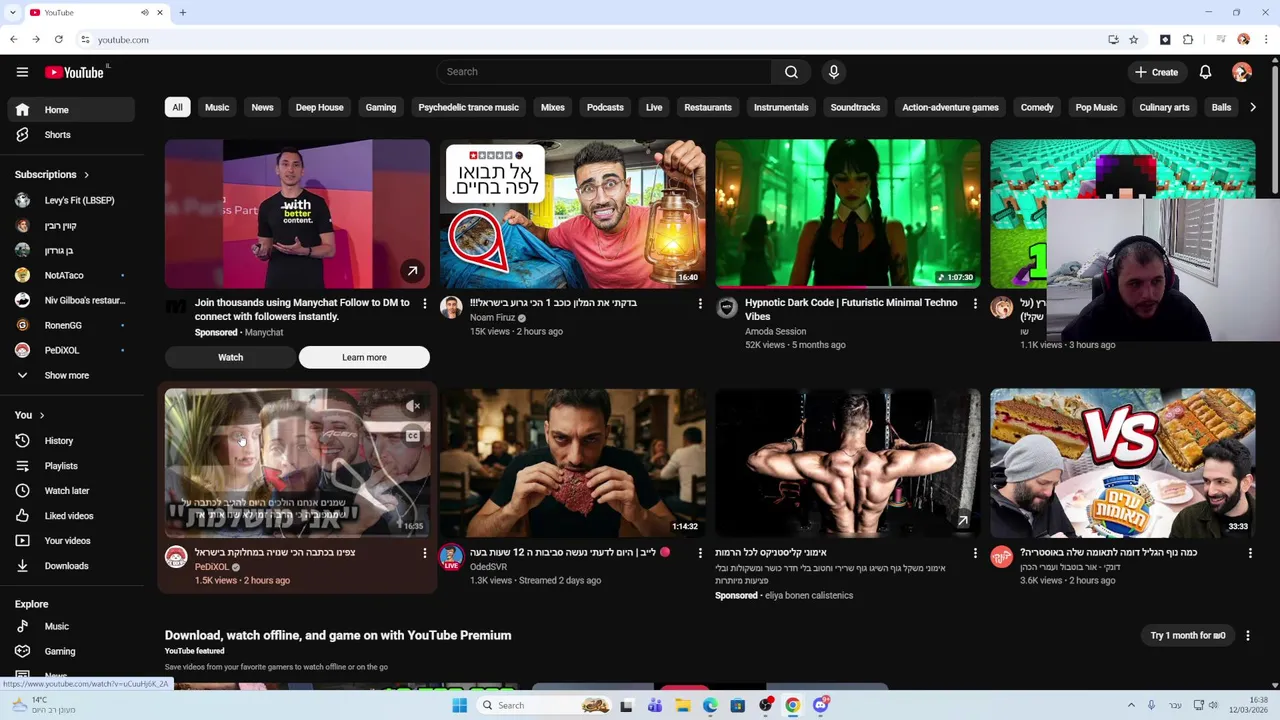Open Chrome extensions puzzle icon
Viewport: 1280px width, 720px height.
pyautogui.click(x=1188, y=40)
